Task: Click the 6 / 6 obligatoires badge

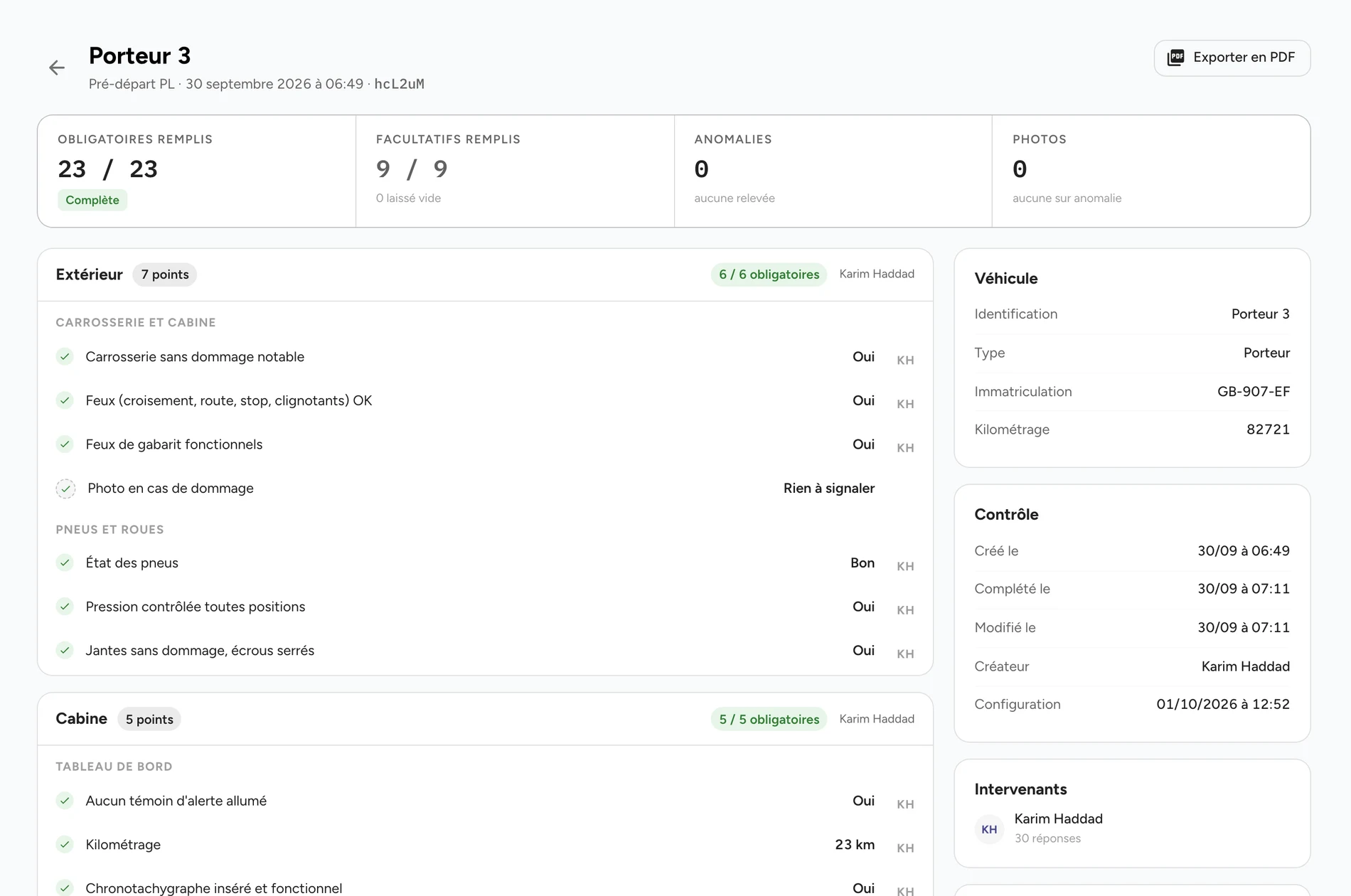Action: click(769, 274)
